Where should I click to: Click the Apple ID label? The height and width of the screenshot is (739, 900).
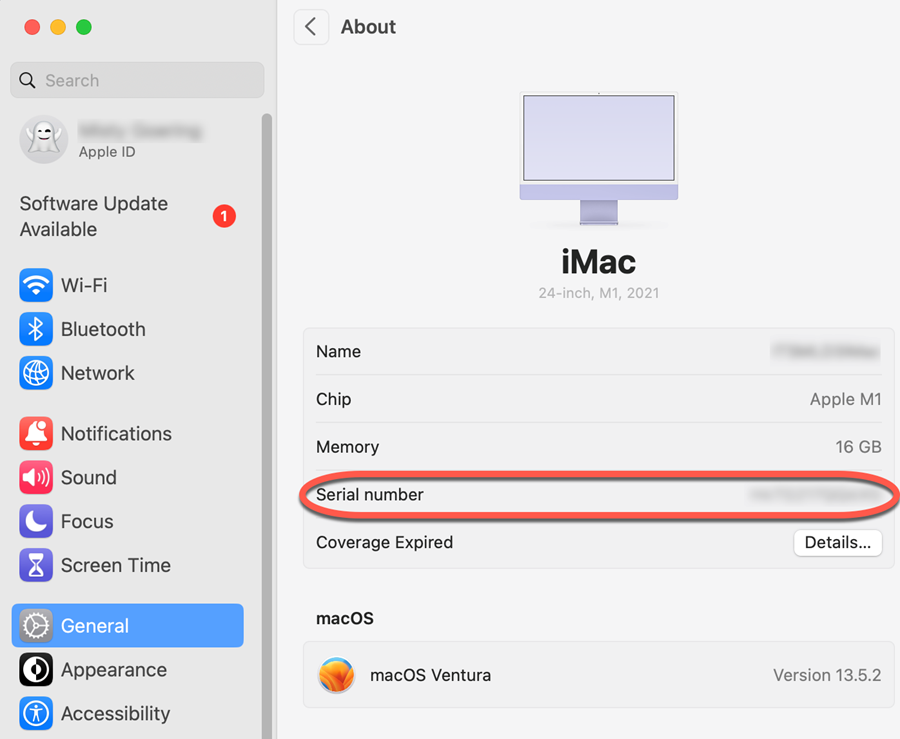point(107,152)
